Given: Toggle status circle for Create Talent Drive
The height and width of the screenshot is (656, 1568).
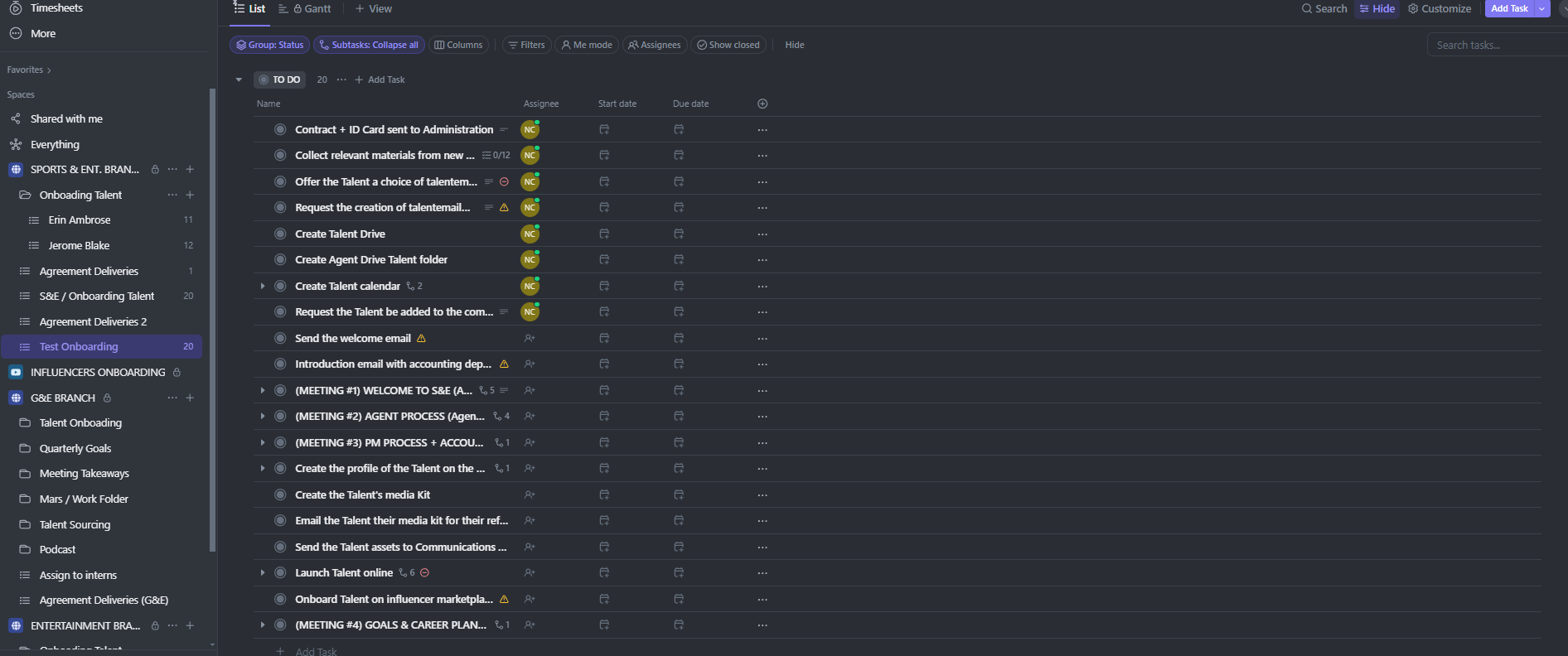Looking at the screenshot, I should (x=280, y=234).
